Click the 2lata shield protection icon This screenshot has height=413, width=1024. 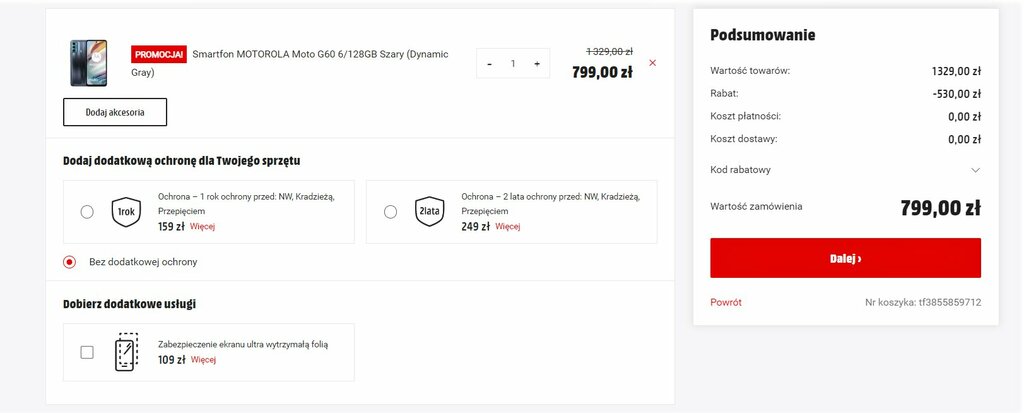(x=429, y=212)
